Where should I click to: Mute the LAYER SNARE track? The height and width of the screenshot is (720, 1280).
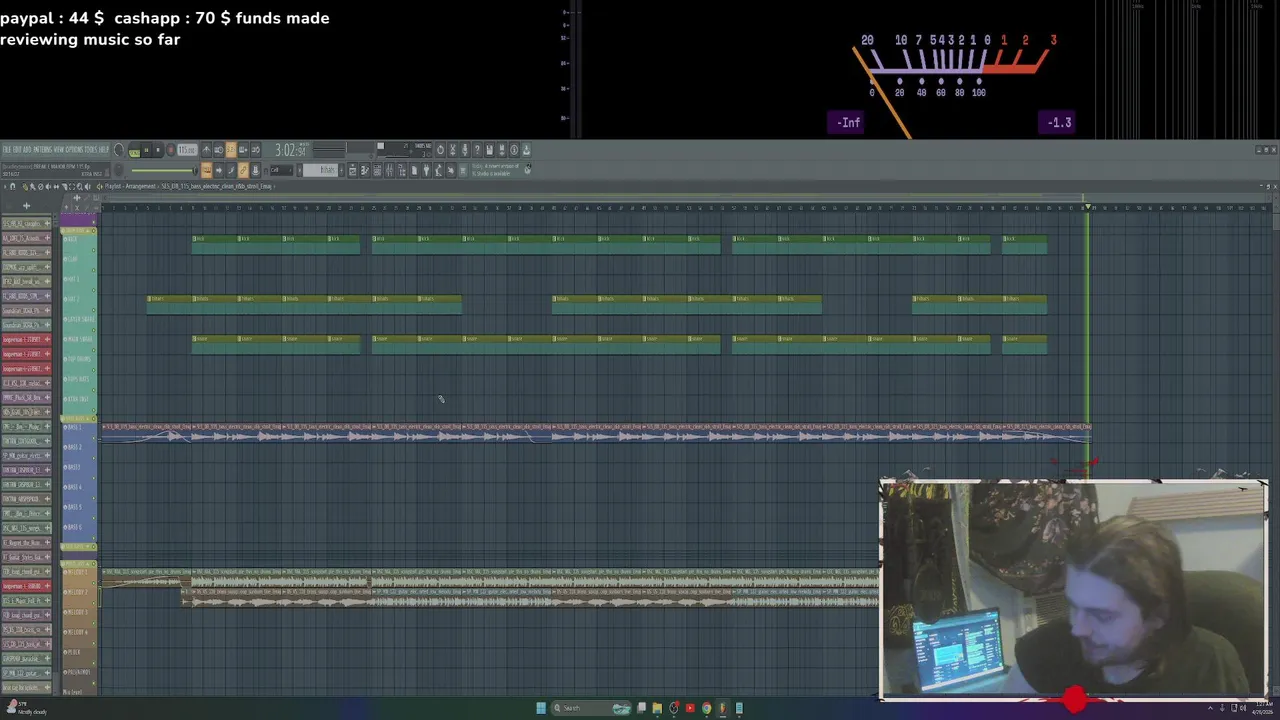[x=93, y=330]
